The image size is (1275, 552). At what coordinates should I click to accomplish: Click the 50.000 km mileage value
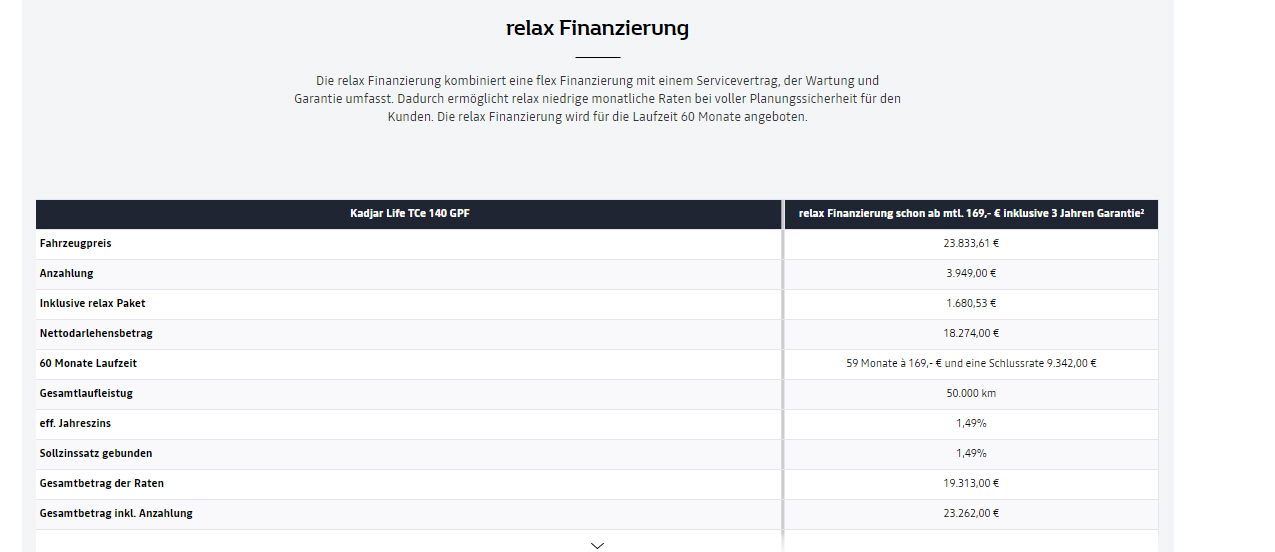[x=971, y=393]
